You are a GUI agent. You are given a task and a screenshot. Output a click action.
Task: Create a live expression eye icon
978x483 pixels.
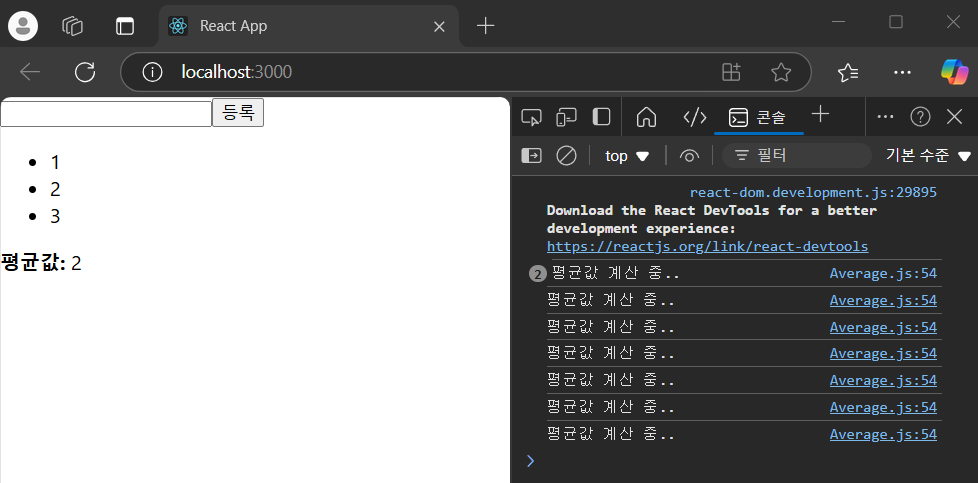pyautogui.click(x=689, y=156)
